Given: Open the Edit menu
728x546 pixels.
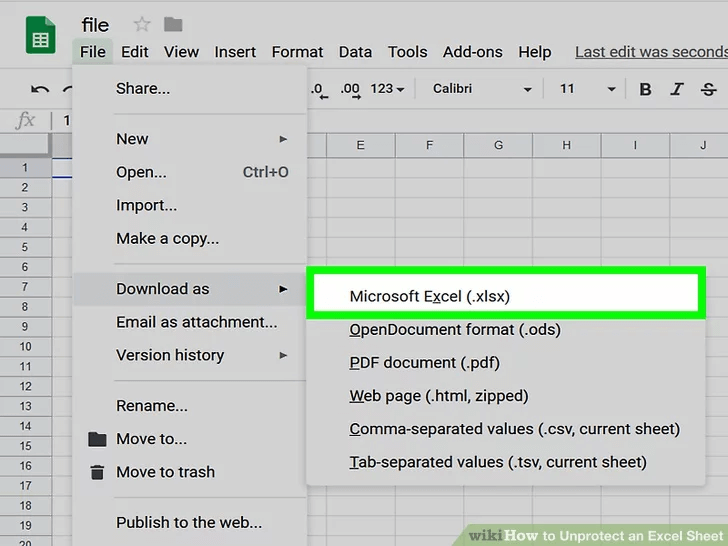Looking at the screenshot, I should 135,52.
